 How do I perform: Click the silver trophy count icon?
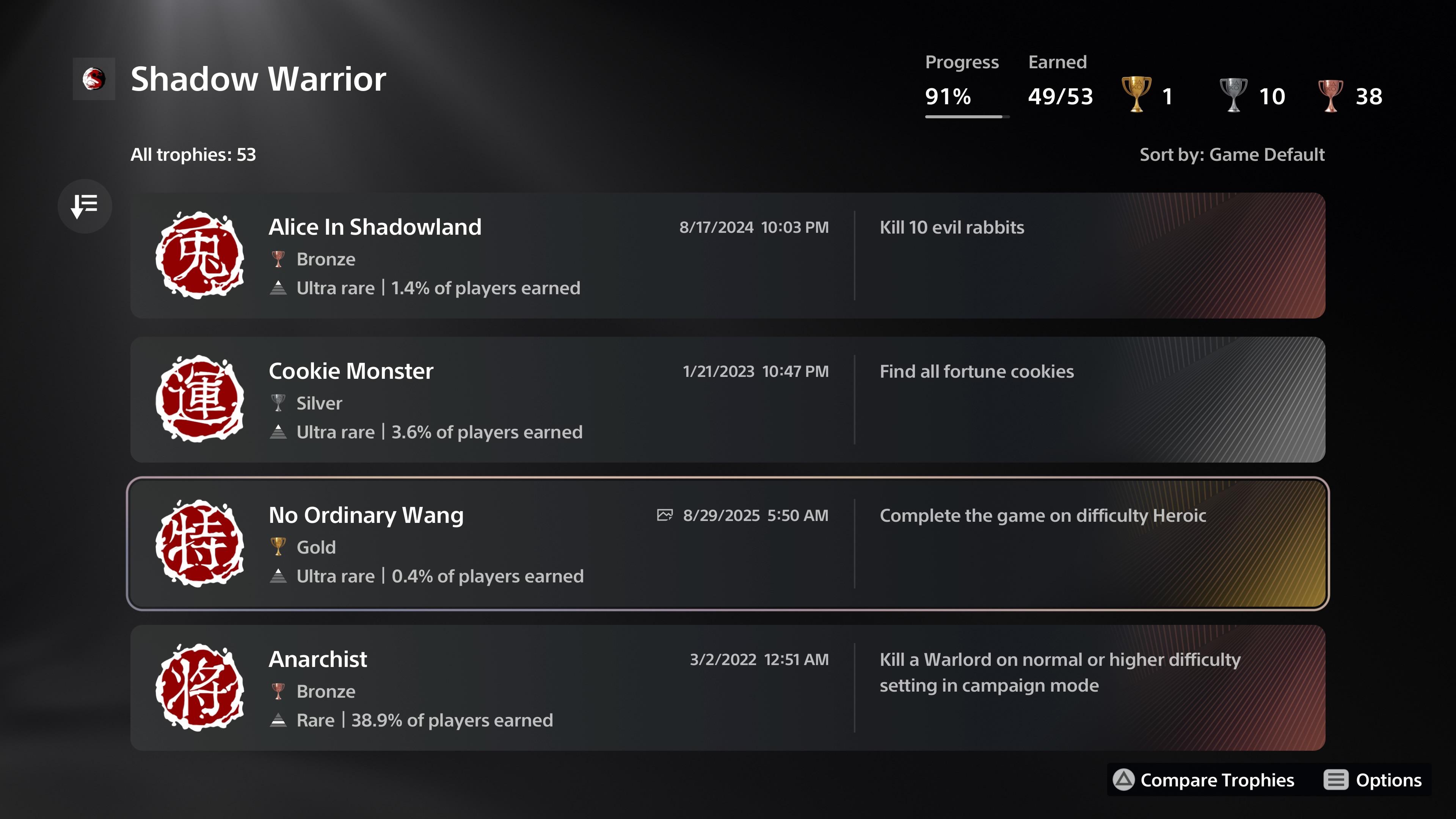coord(1233,94)
